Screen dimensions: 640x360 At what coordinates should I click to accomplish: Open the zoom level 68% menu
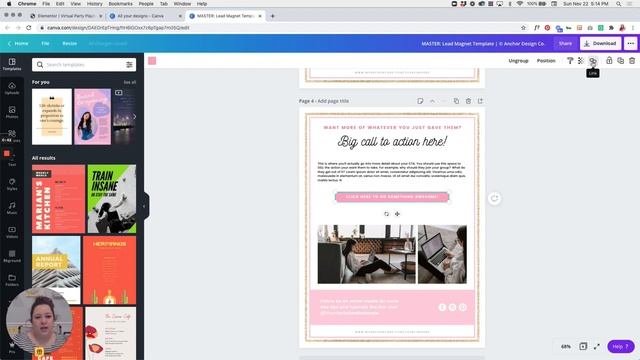point(566,346)
